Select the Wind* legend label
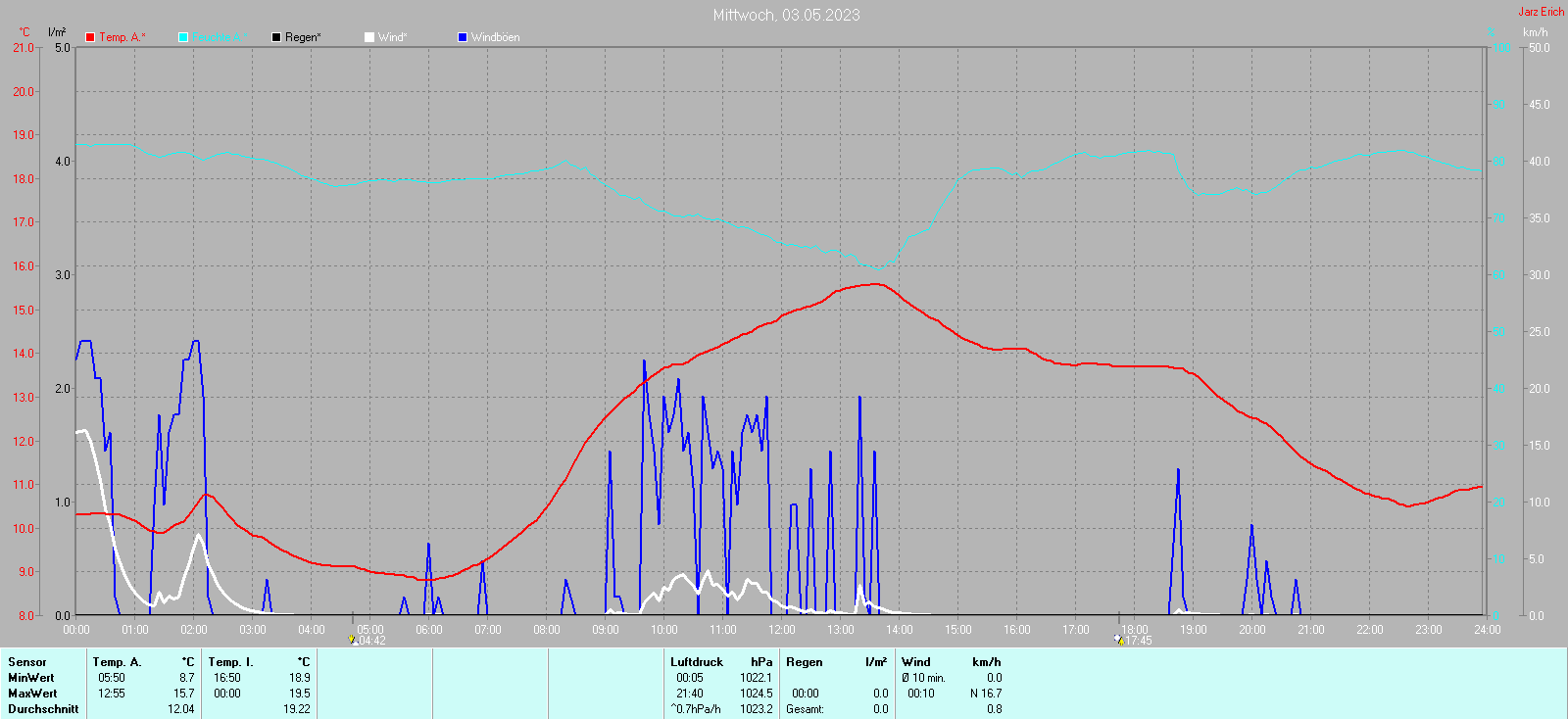 pos(392,37)
